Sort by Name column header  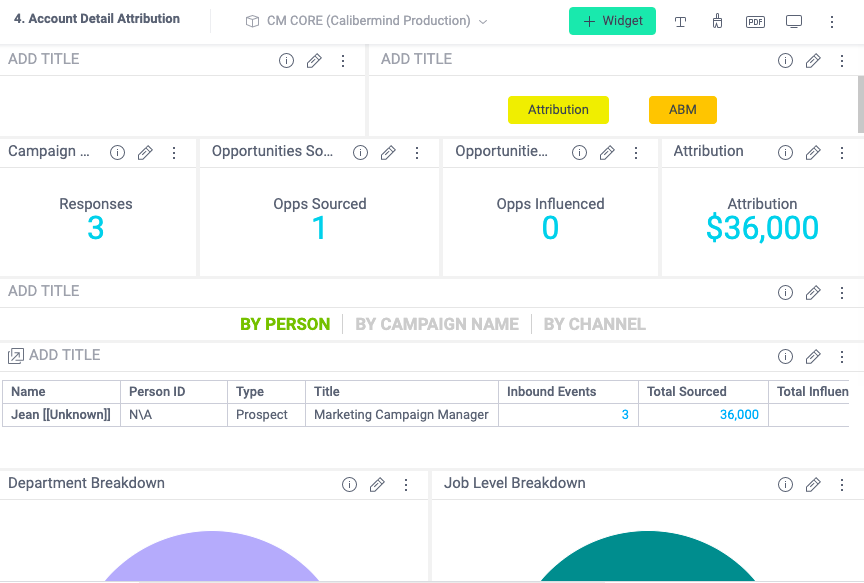(x=61, y=392)
